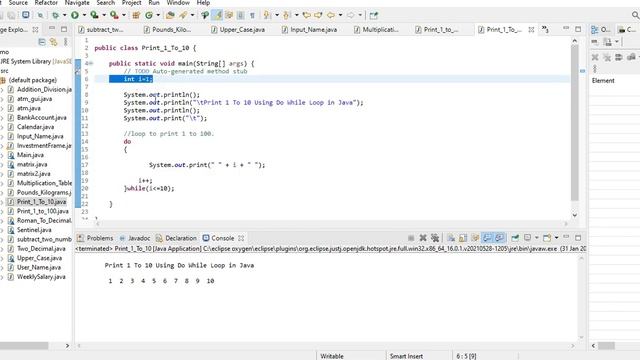Click 'Smart Insert' in status bar
Screen dimensions: 640x360
click(406, 356)
